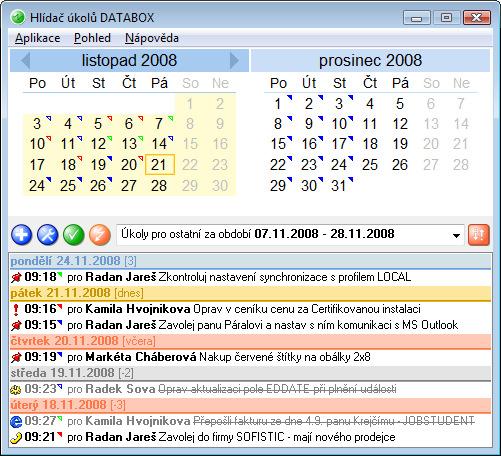This screenshot has height=456, width=501.
Task: Advance to next month with right arrow
Action: (x=234, y=61)
